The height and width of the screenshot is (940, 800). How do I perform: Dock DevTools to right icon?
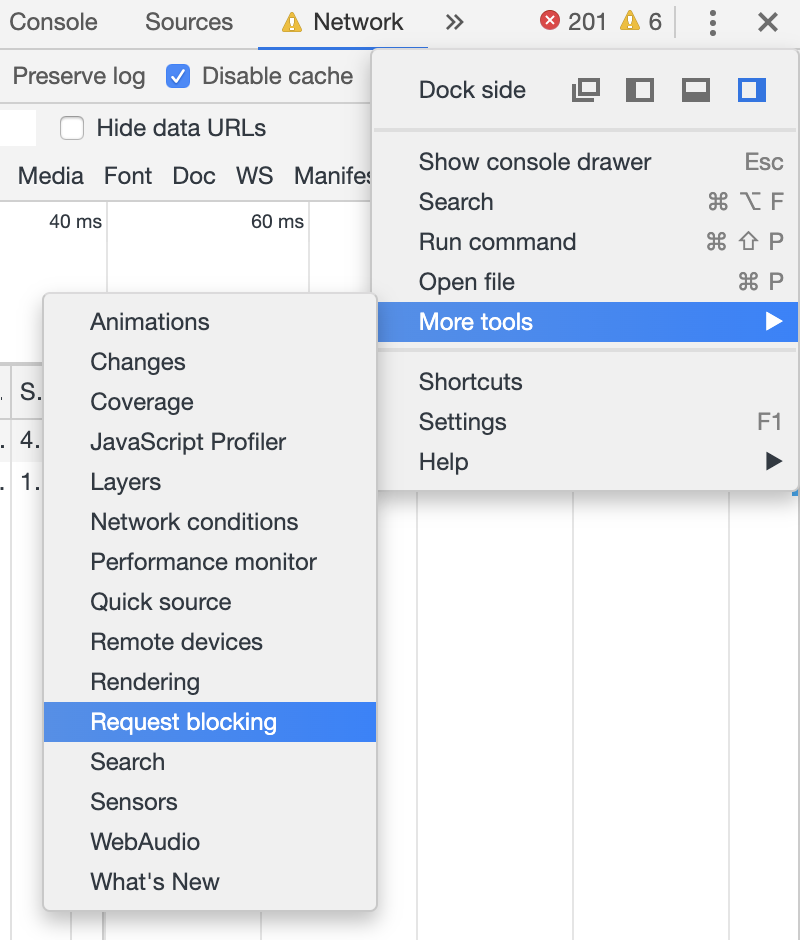(x=752, y=90)
